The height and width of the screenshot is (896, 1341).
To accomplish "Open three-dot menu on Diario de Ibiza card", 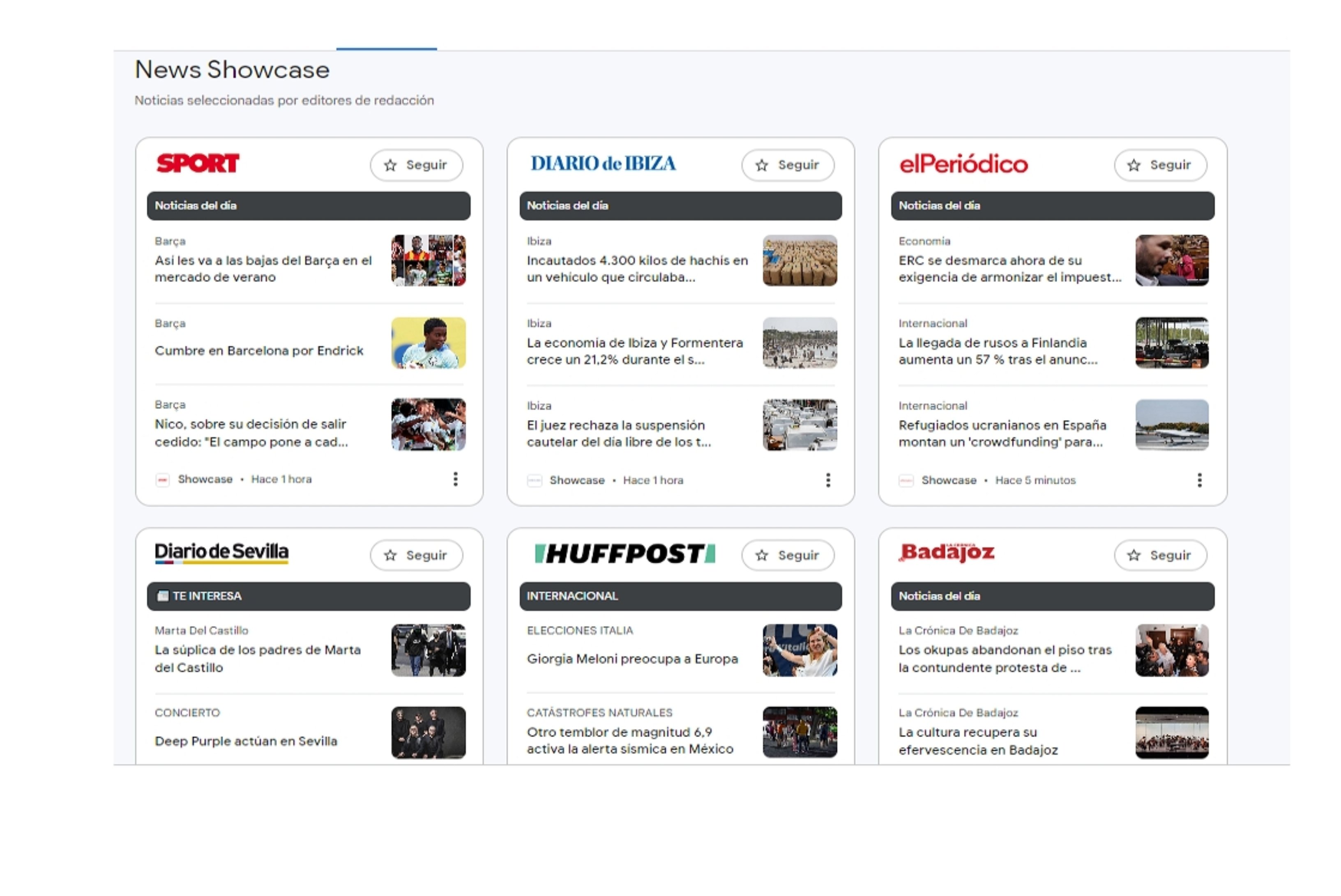I will (828, 480).
